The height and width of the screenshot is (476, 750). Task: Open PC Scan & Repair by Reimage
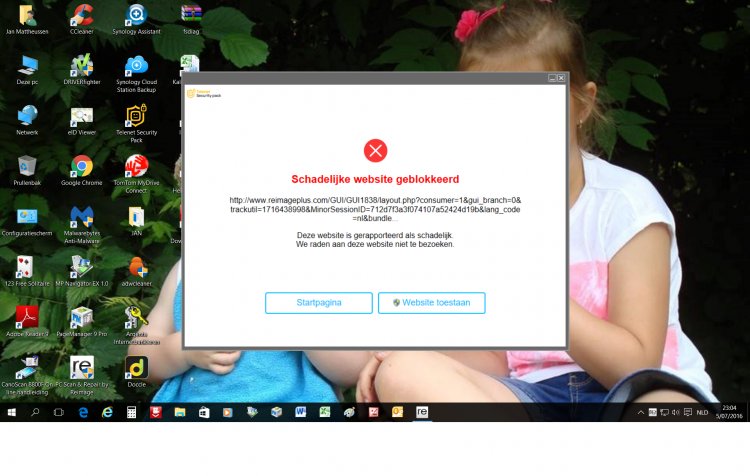click(82, 367)
